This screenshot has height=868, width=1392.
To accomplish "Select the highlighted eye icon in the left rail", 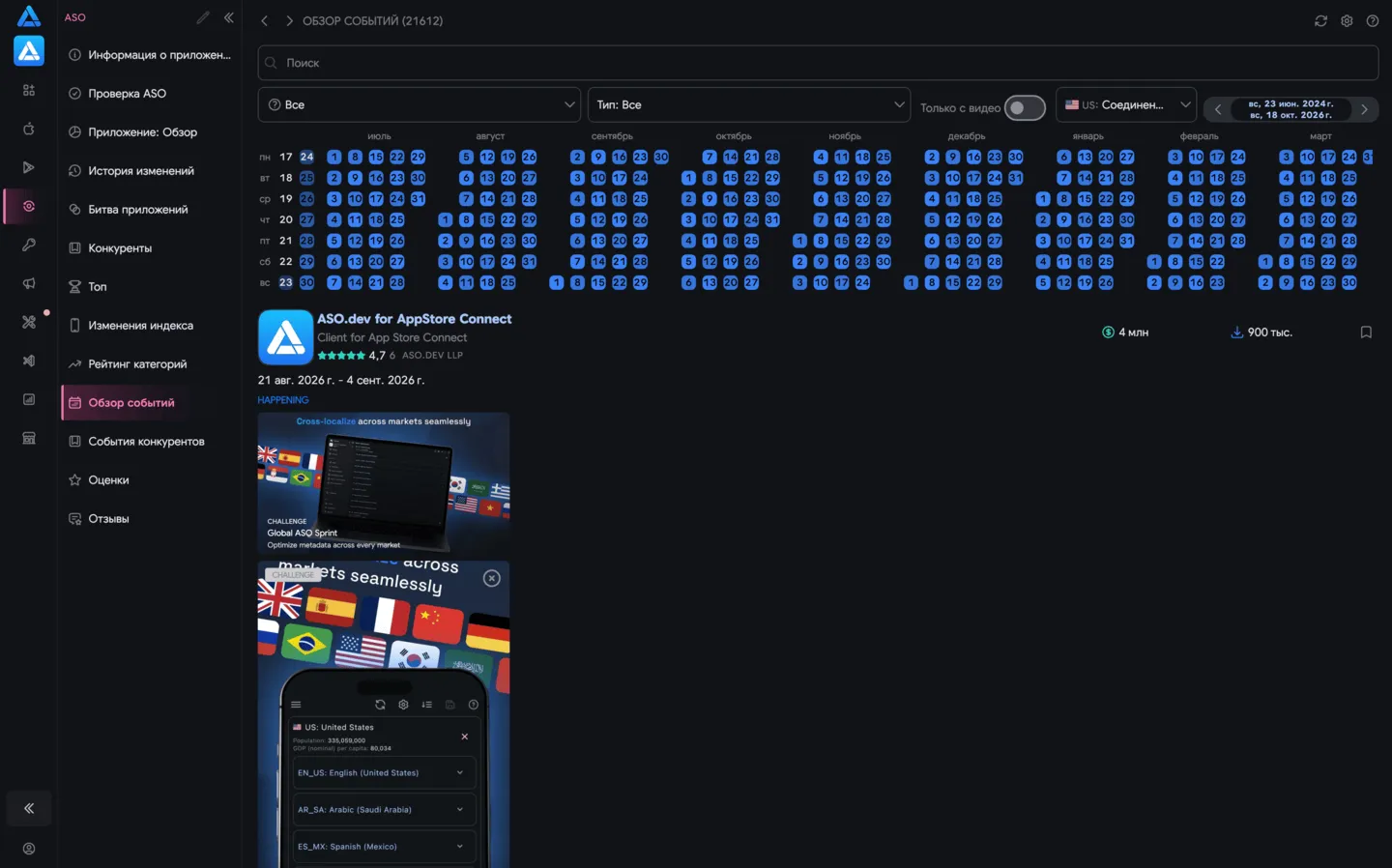I will click(x=29, y=206).
